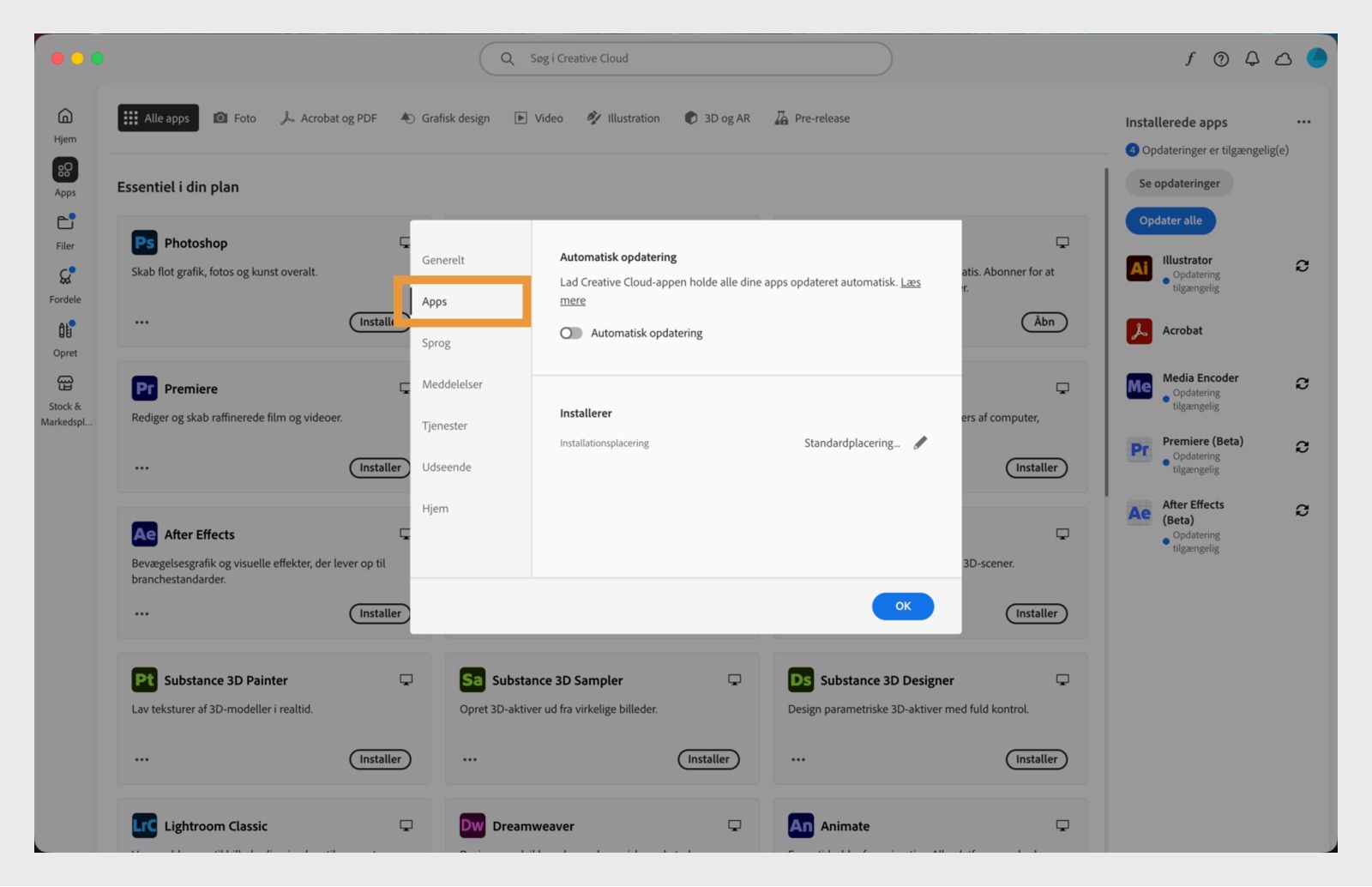Open the user profile avatar

(1317, 57)
